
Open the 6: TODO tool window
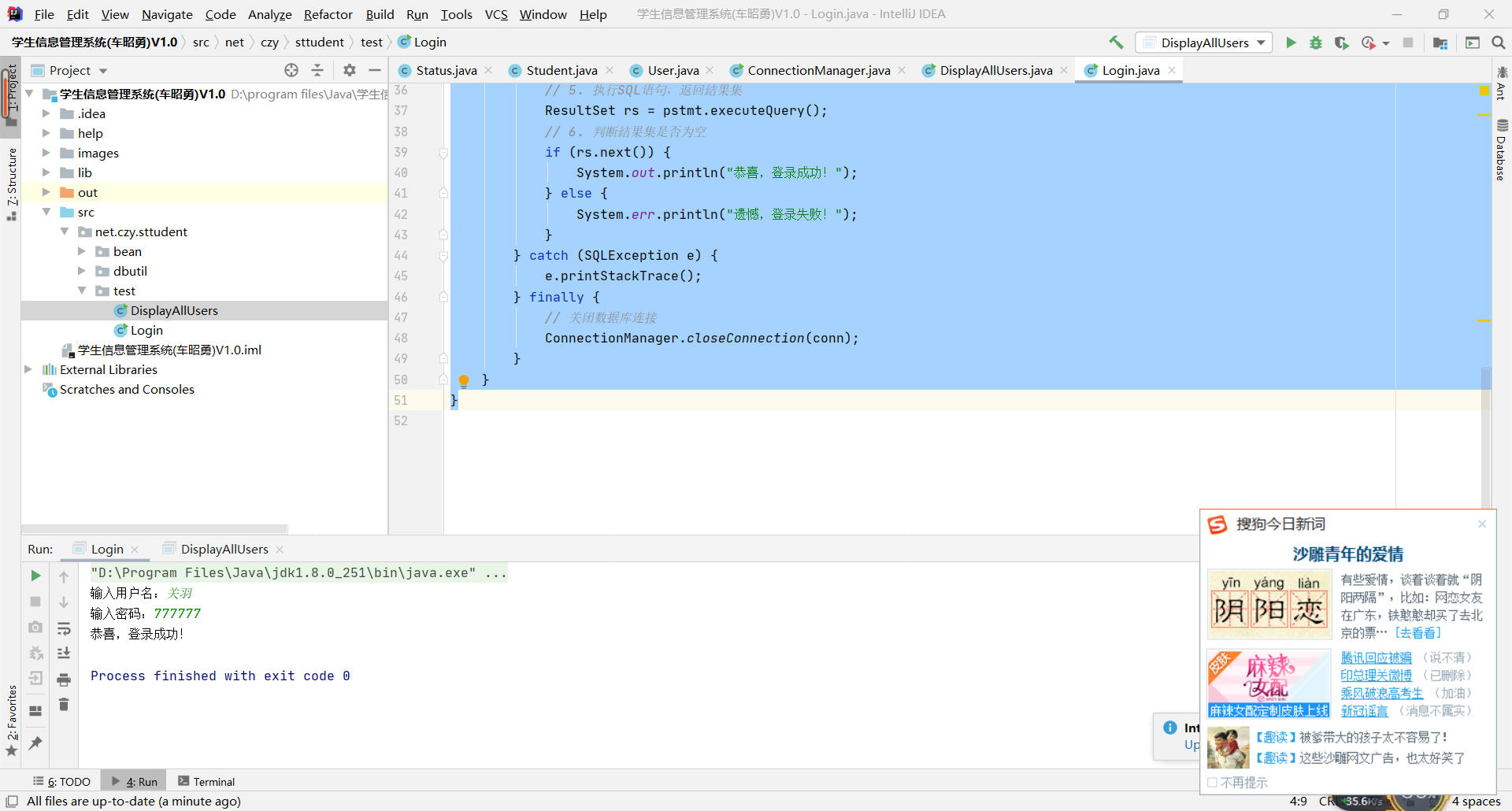[x=62, y=781]
